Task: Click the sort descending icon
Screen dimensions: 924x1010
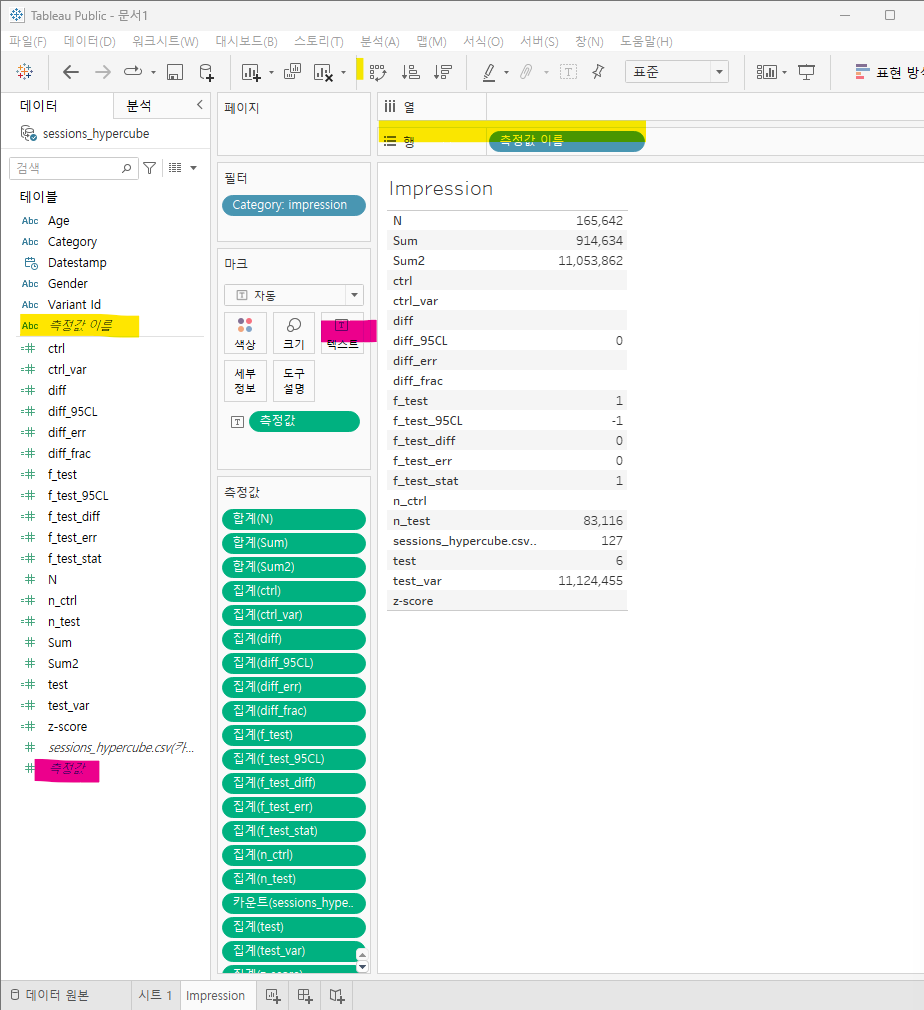Action: click(x=443, y=72)
